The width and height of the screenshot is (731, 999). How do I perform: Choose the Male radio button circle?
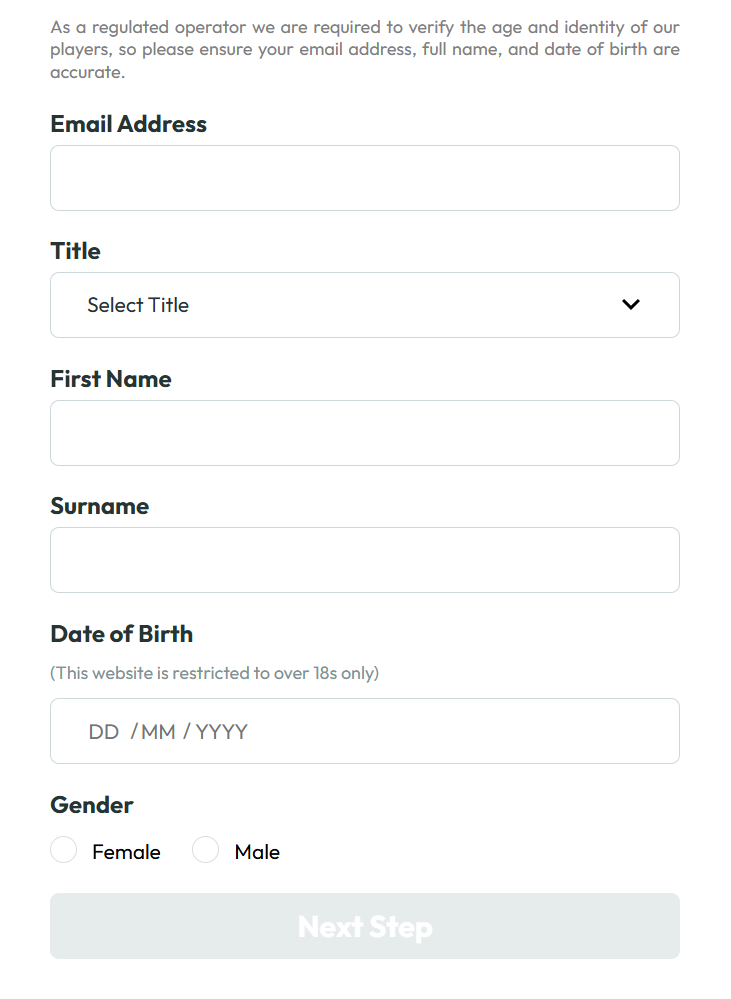(206, 850)
